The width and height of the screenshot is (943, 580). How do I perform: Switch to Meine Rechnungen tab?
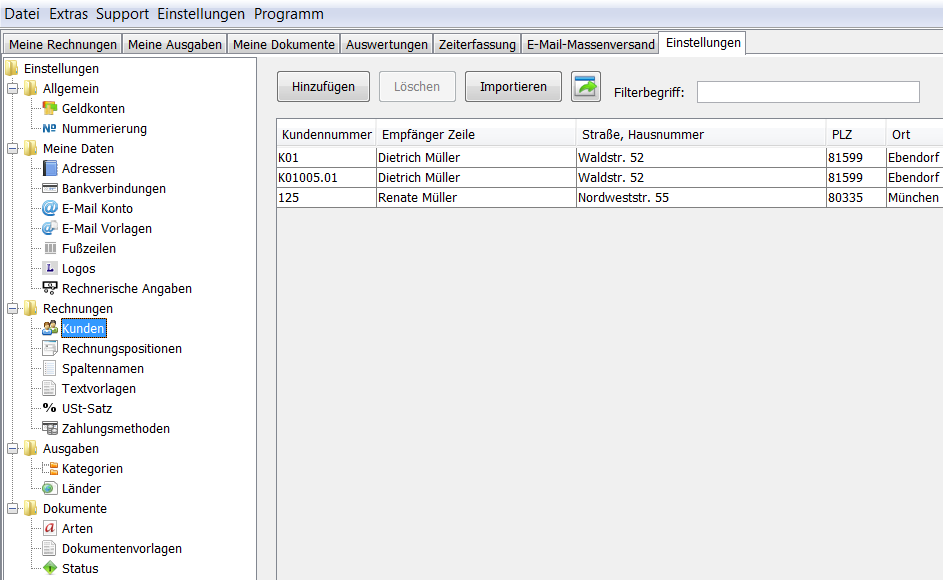pyautogui.click(x=63, y=44)
